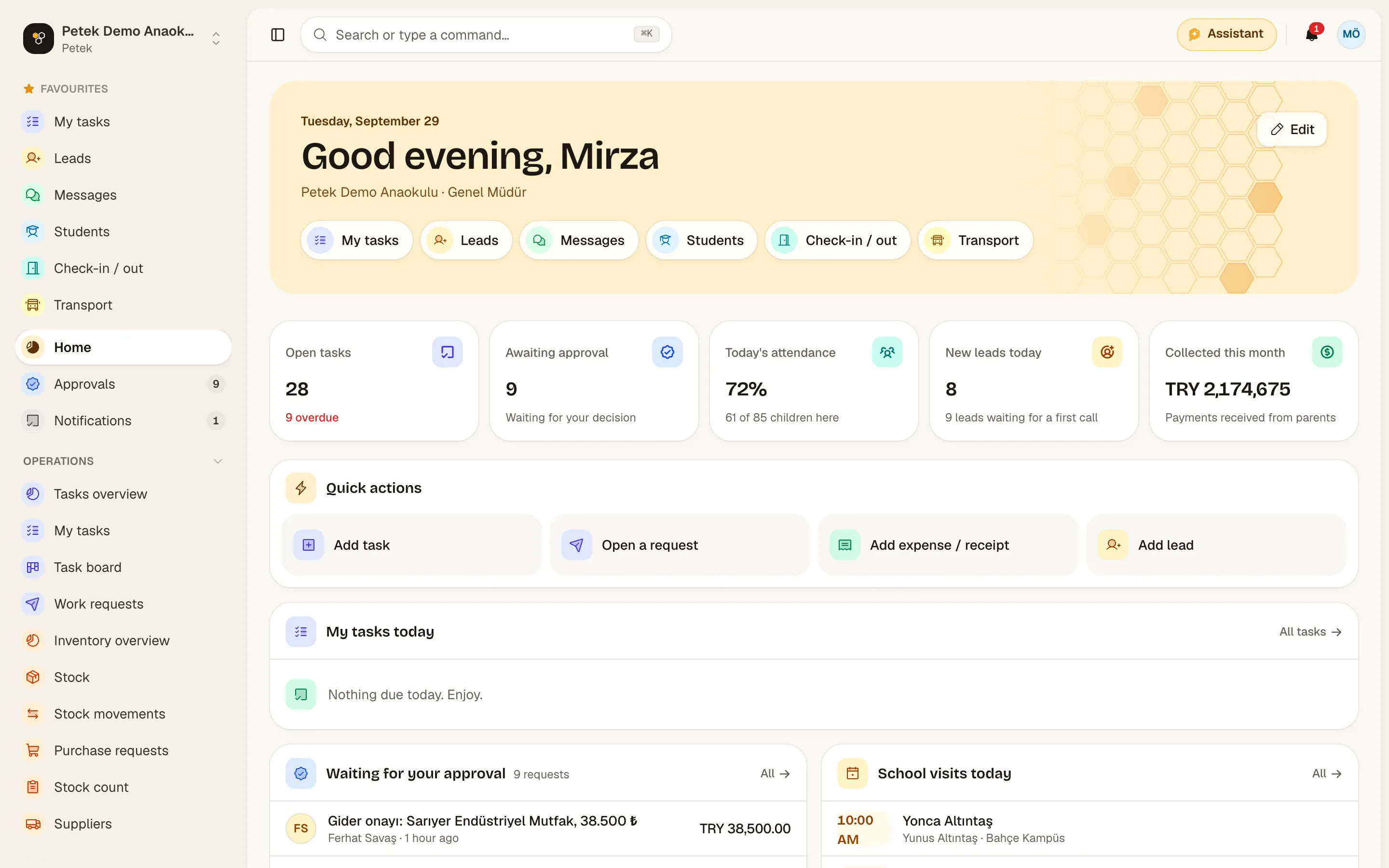Open Leads in Favourites sidebar
1389x868 pixels.
click(123, 159)
